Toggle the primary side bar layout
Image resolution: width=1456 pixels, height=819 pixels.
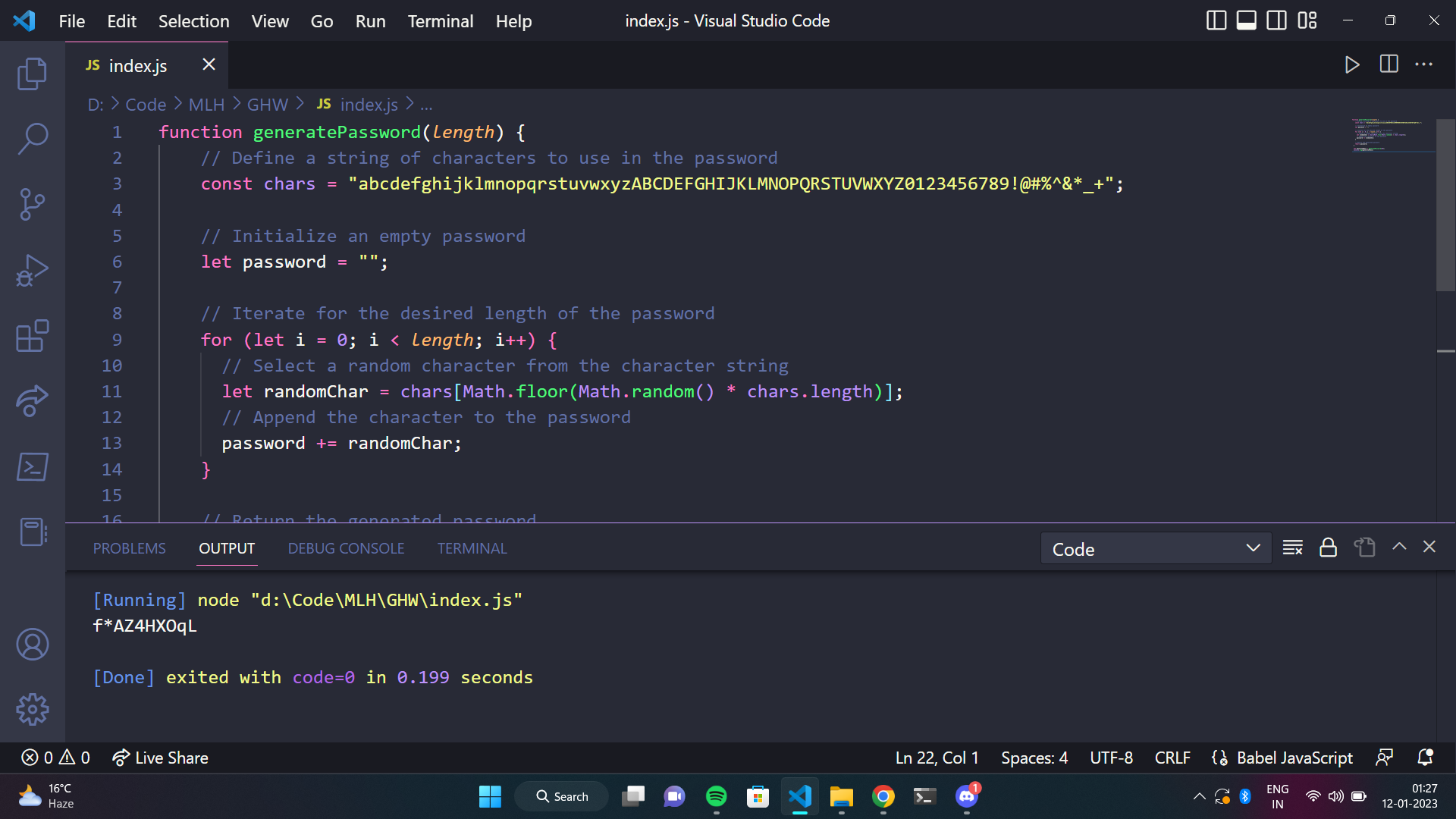point(1216,20)
